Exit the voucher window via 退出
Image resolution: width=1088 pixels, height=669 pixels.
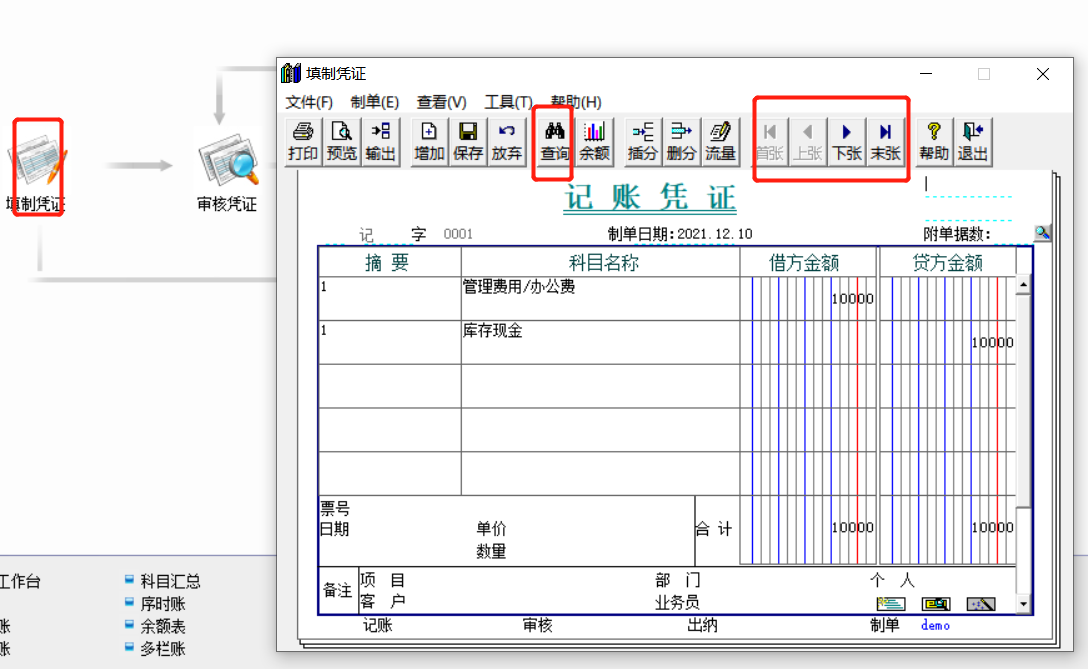click(x=973, y=142)
